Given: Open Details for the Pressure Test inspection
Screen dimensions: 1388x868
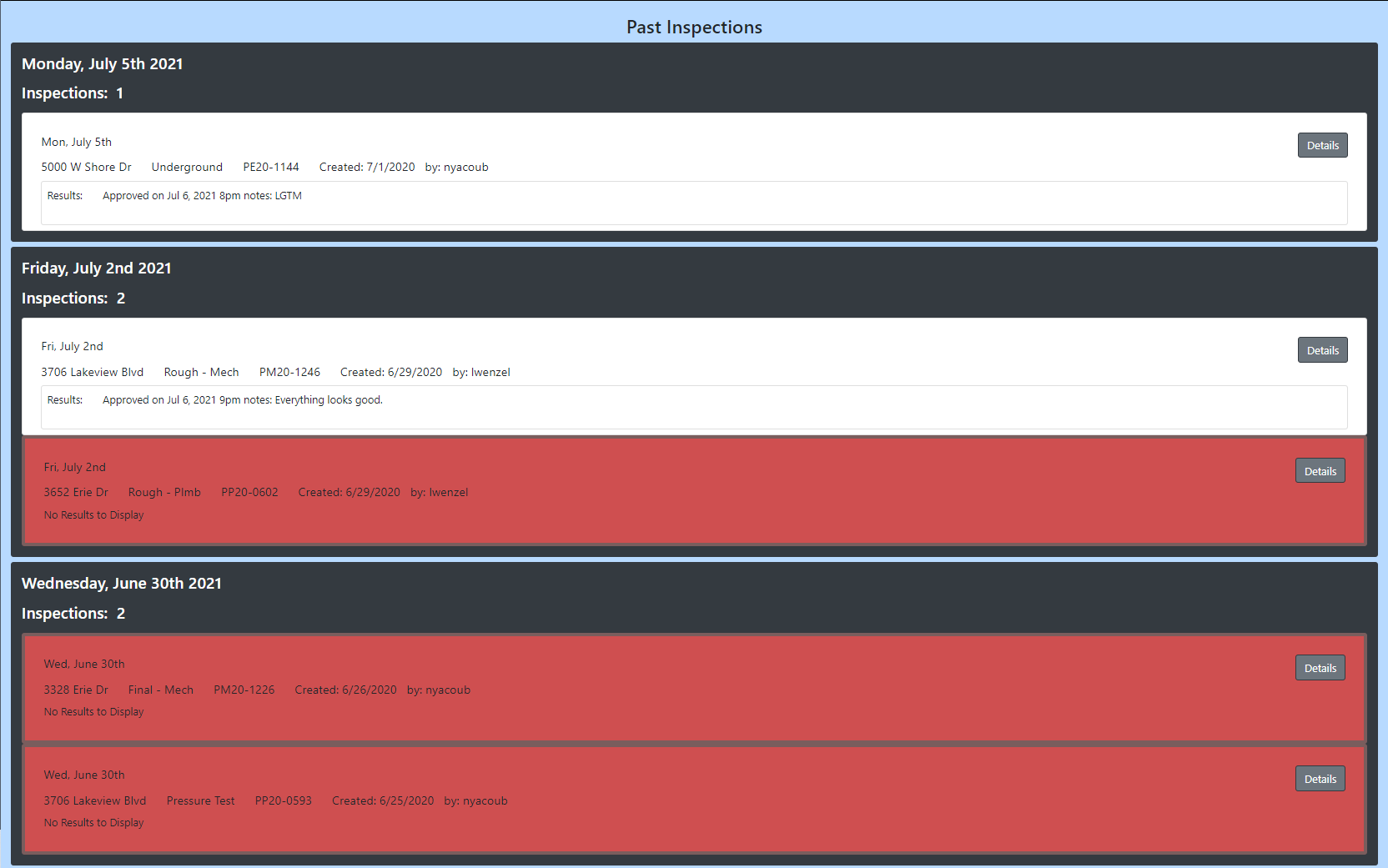Looking at the screenshot, I should [x=1320, y=778].
